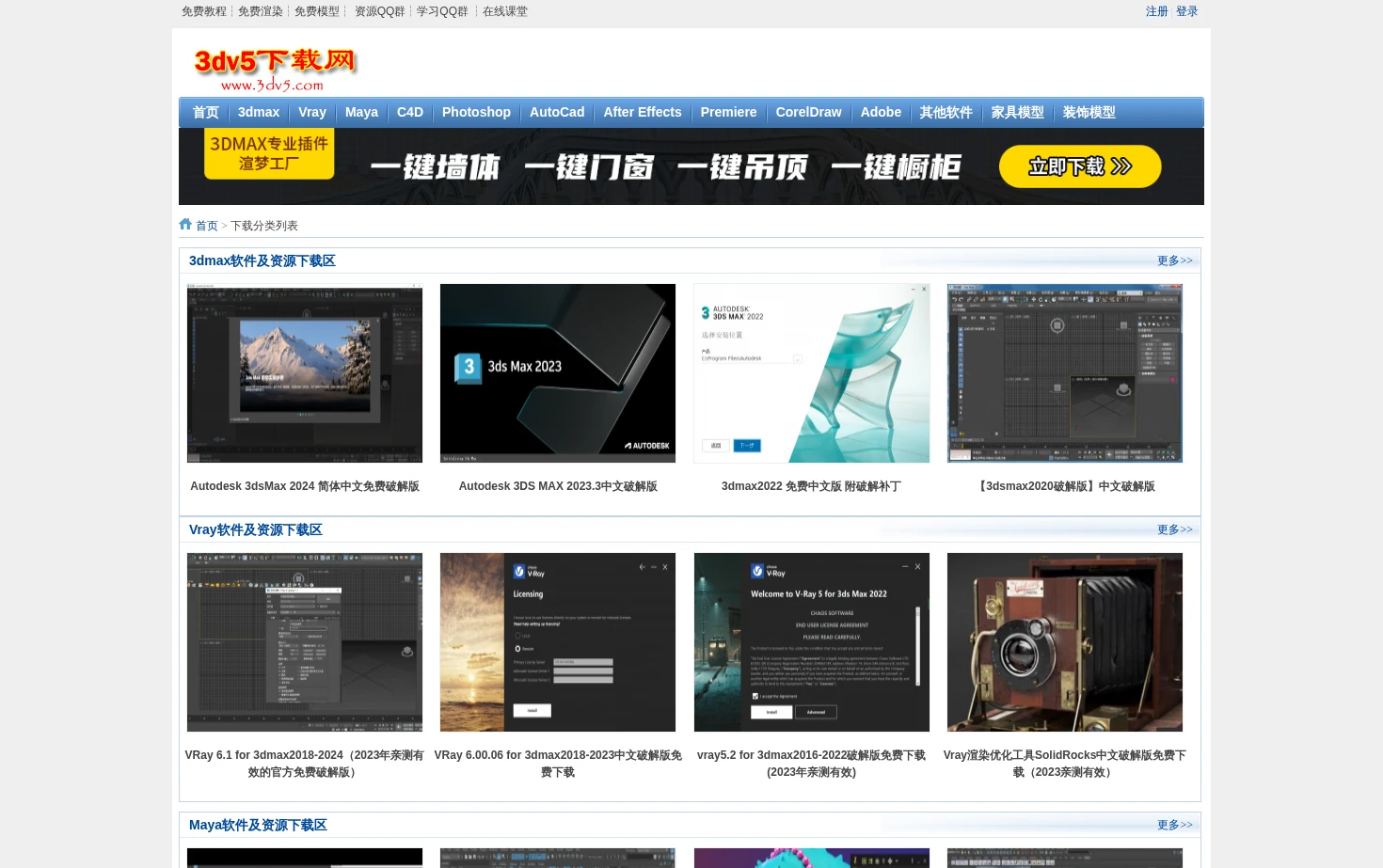
Task: Click the 注册 register link
Action: [1156, 11]
